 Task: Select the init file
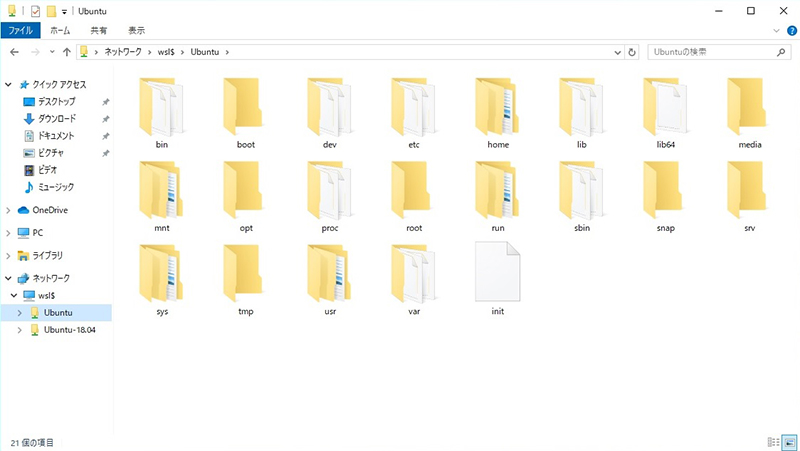[x=497, y=279]
